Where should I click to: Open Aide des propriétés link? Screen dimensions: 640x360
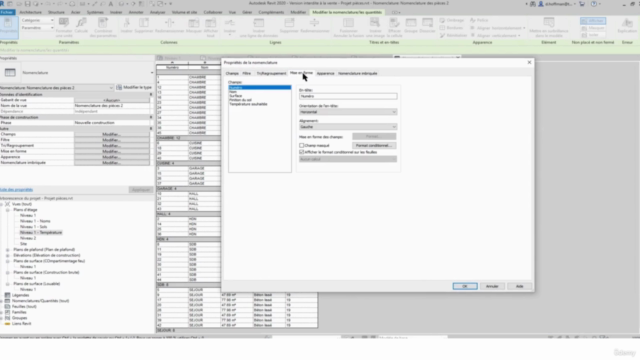16,190
